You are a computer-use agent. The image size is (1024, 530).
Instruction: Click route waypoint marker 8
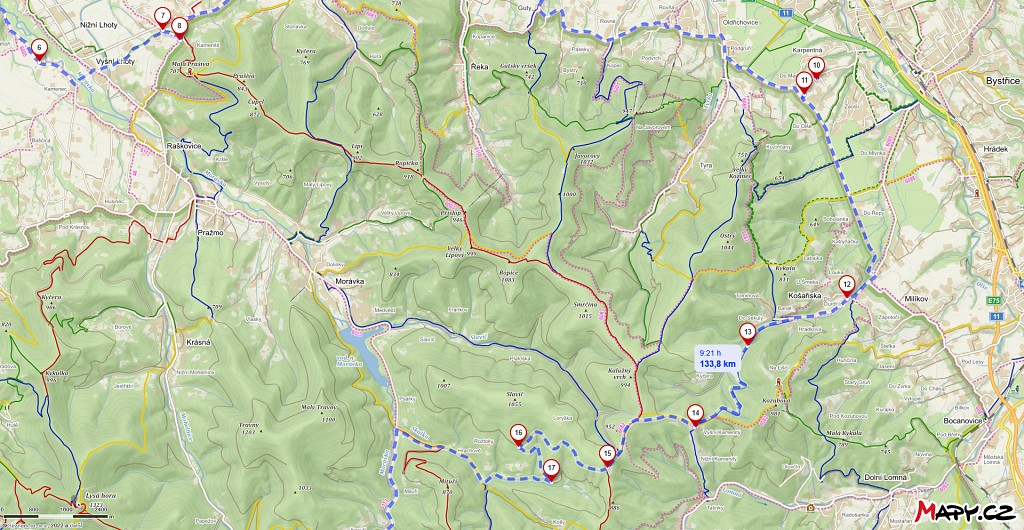[x=180, y=28]
